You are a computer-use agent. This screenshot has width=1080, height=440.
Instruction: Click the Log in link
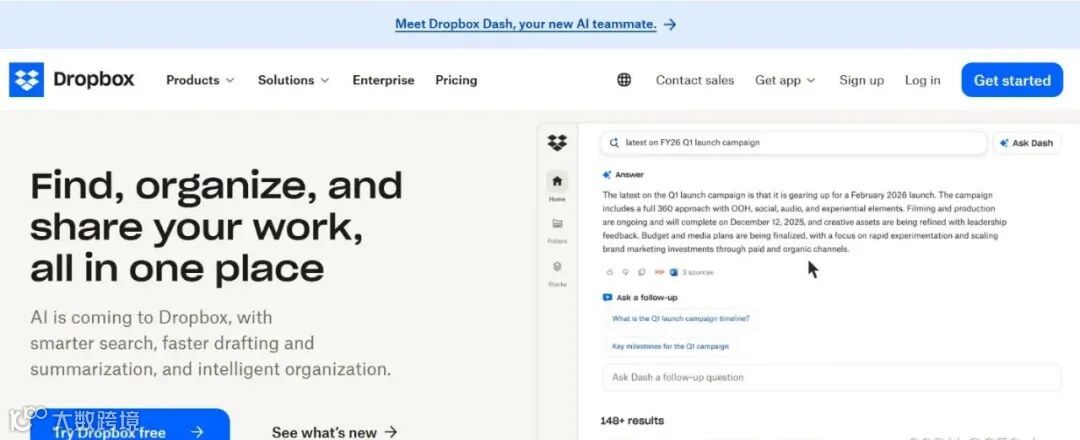922,80
